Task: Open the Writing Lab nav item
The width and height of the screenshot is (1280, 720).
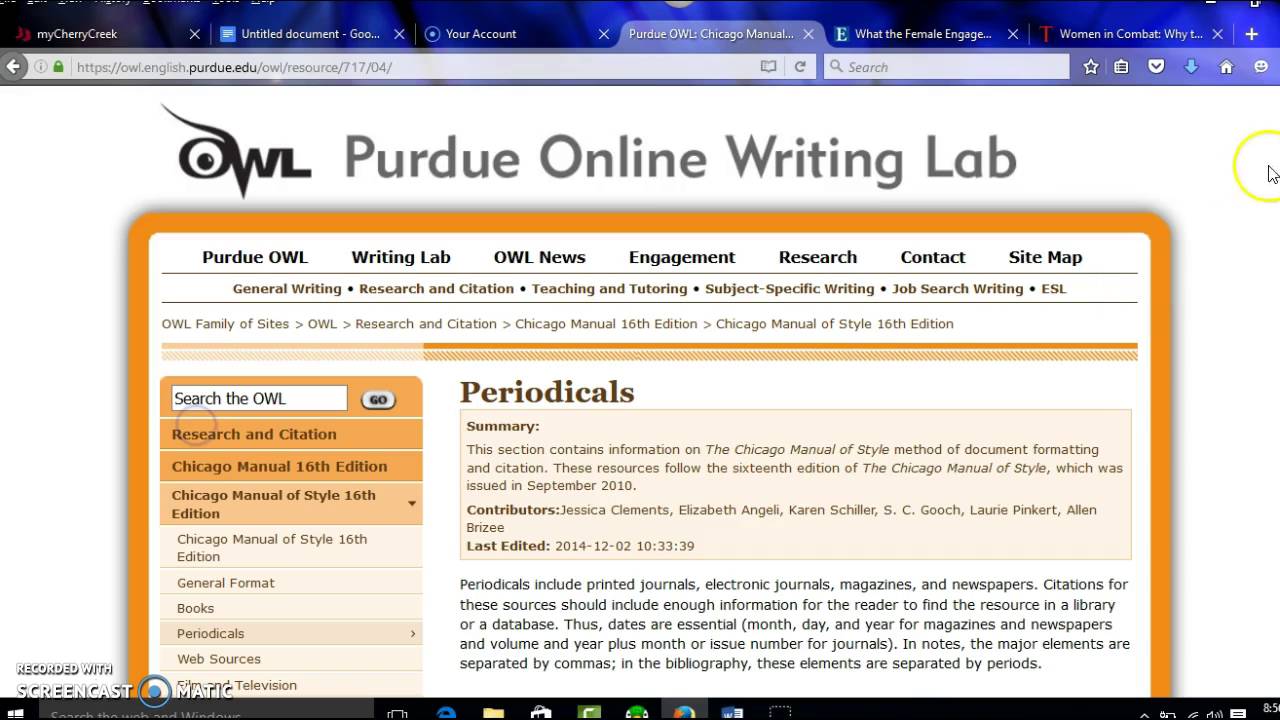Action: click(x=401, y=257)
